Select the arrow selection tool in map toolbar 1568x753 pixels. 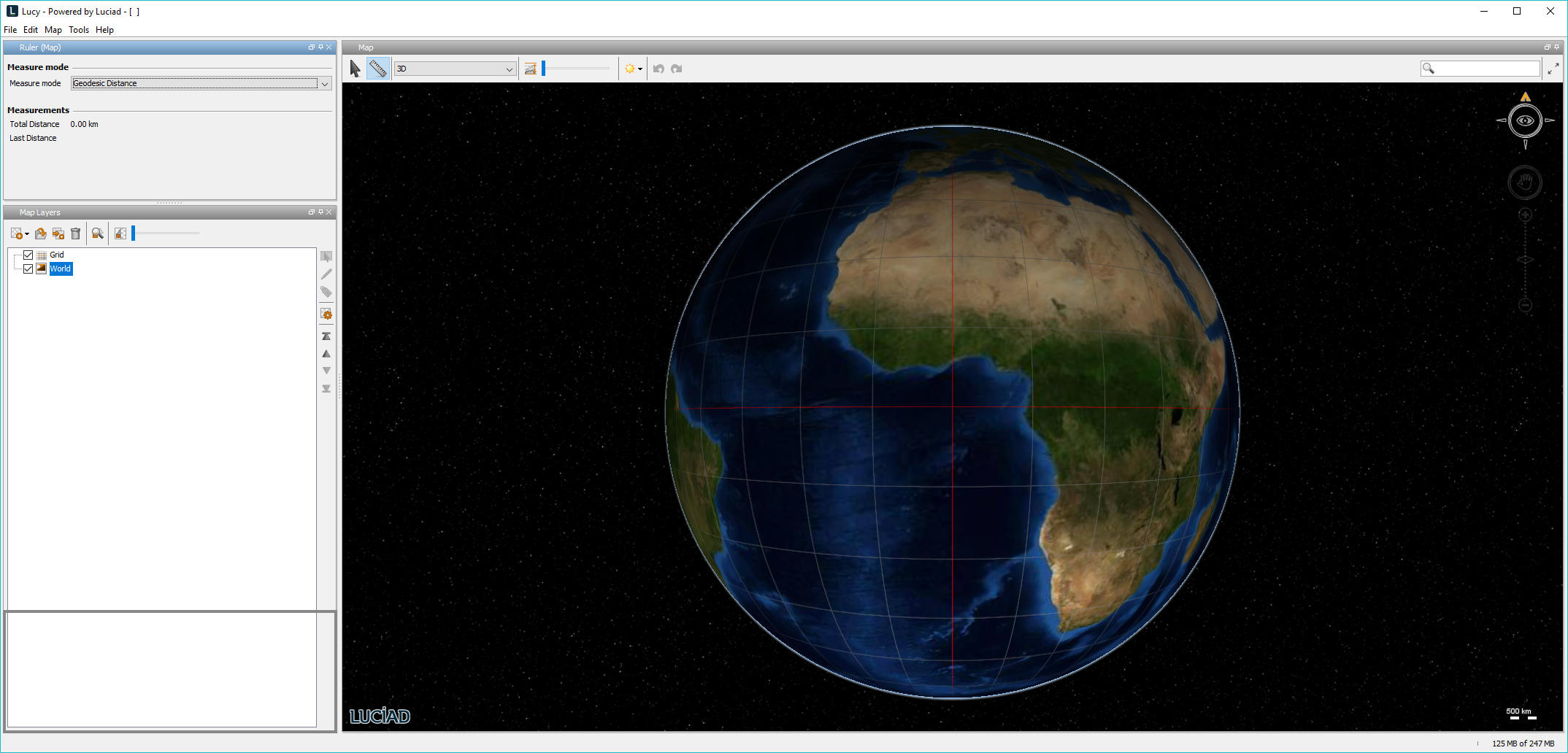356,69
